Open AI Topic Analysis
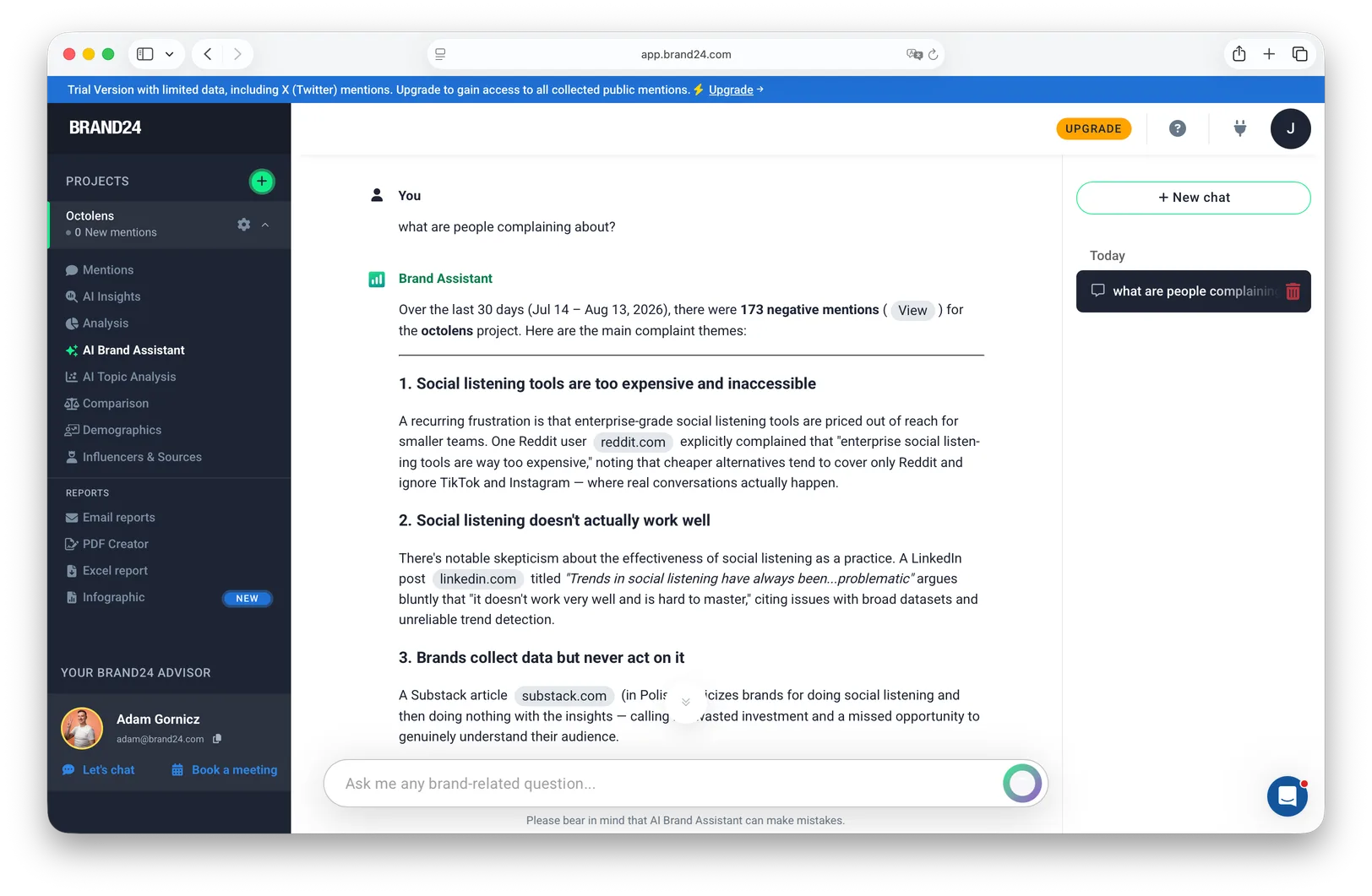 pyautogui.click(x=129, y=377)
